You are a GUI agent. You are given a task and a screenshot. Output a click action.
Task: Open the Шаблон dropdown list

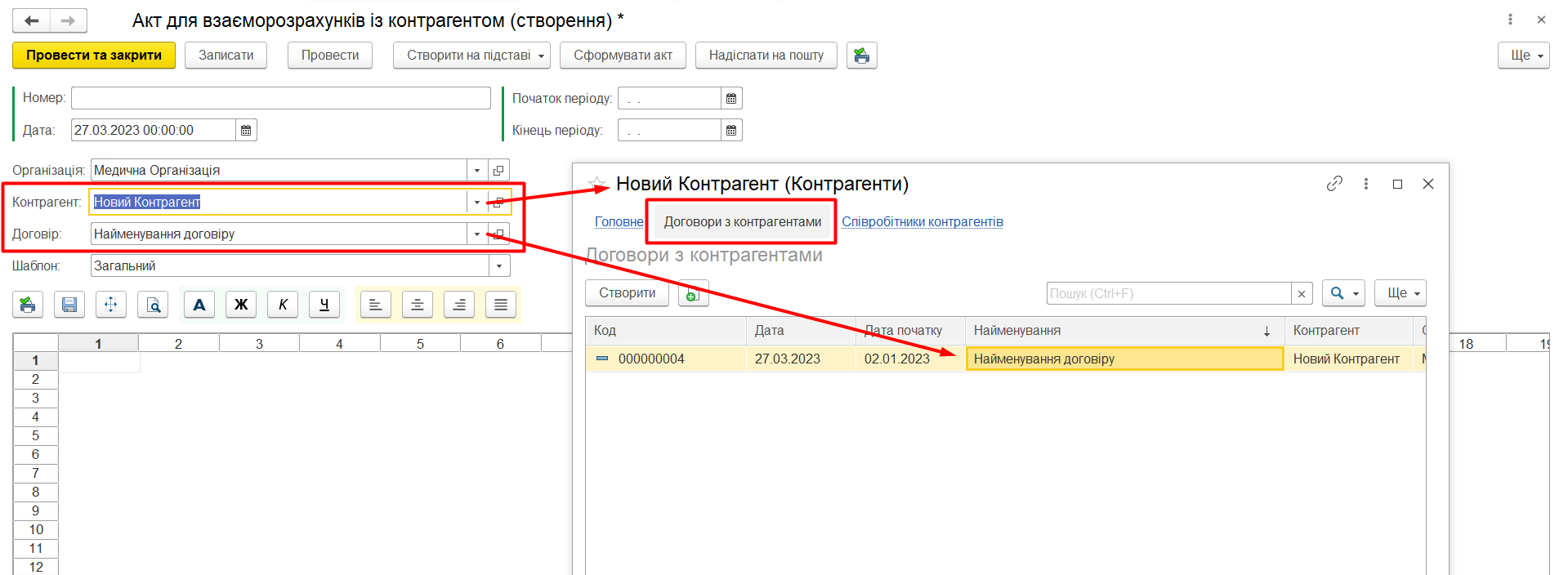498,266
